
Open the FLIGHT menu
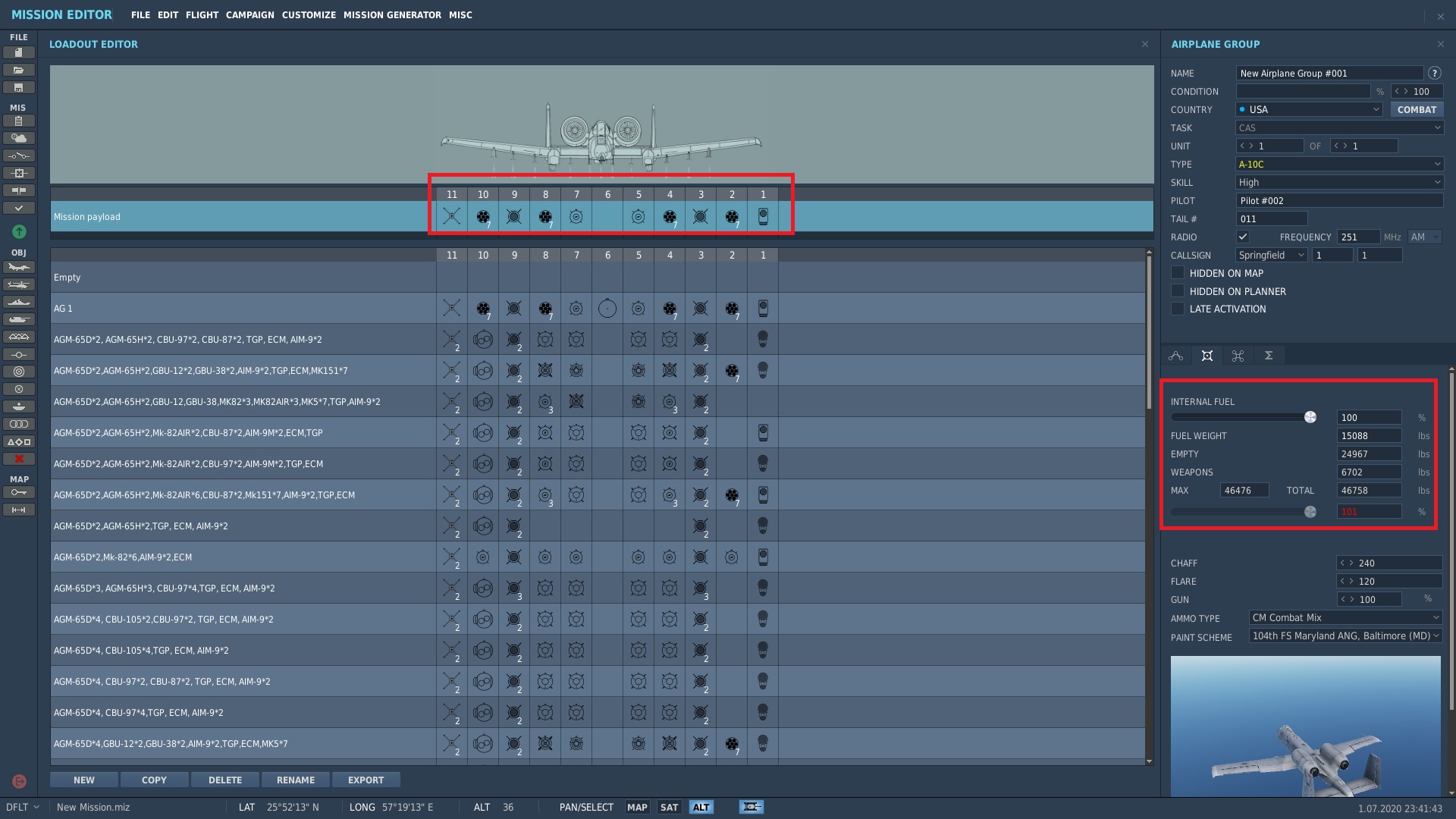pos(202,14)
